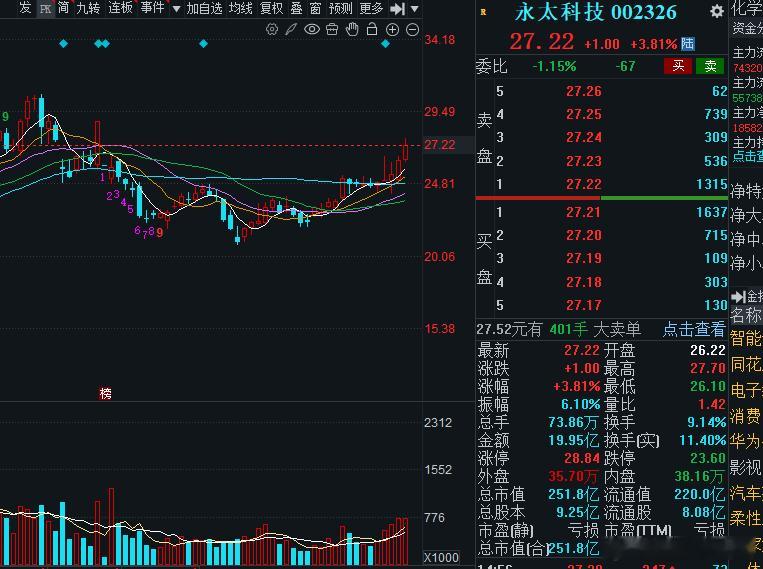763x569 pixels.
Task: Toggle the chart lock icon
Action: coord(372,29)
